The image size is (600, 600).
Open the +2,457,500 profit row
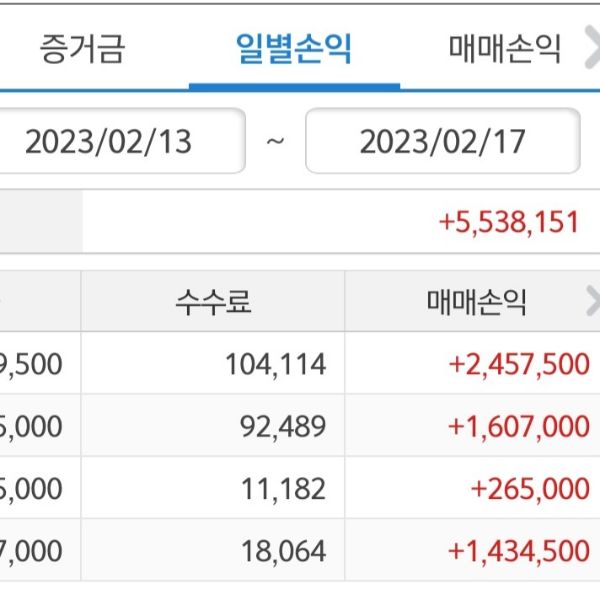(x=519, y=364)
